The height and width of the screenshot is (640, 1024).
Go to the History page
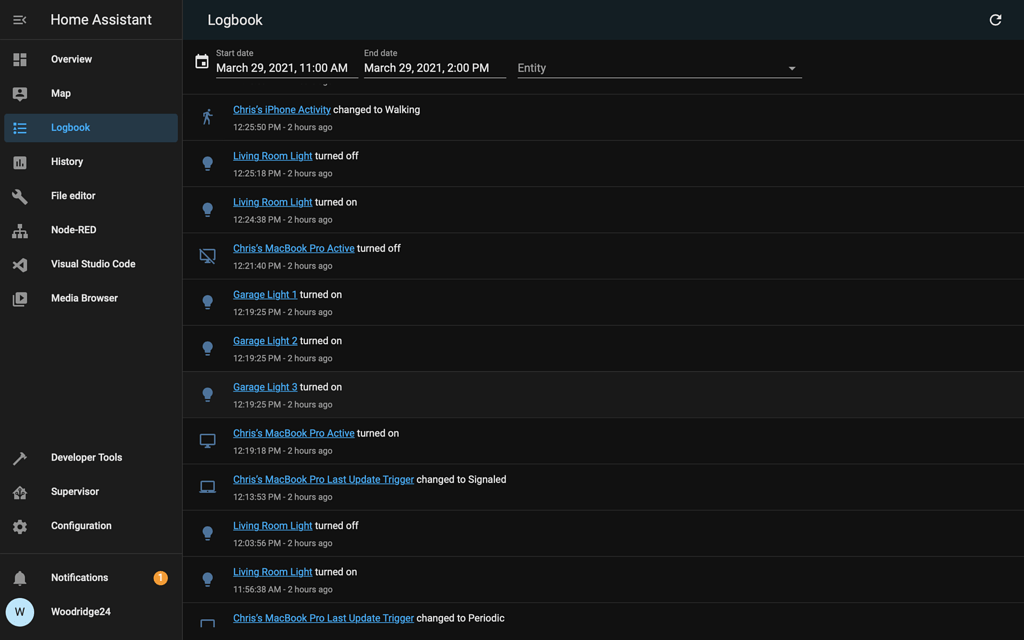coord(67,162)
